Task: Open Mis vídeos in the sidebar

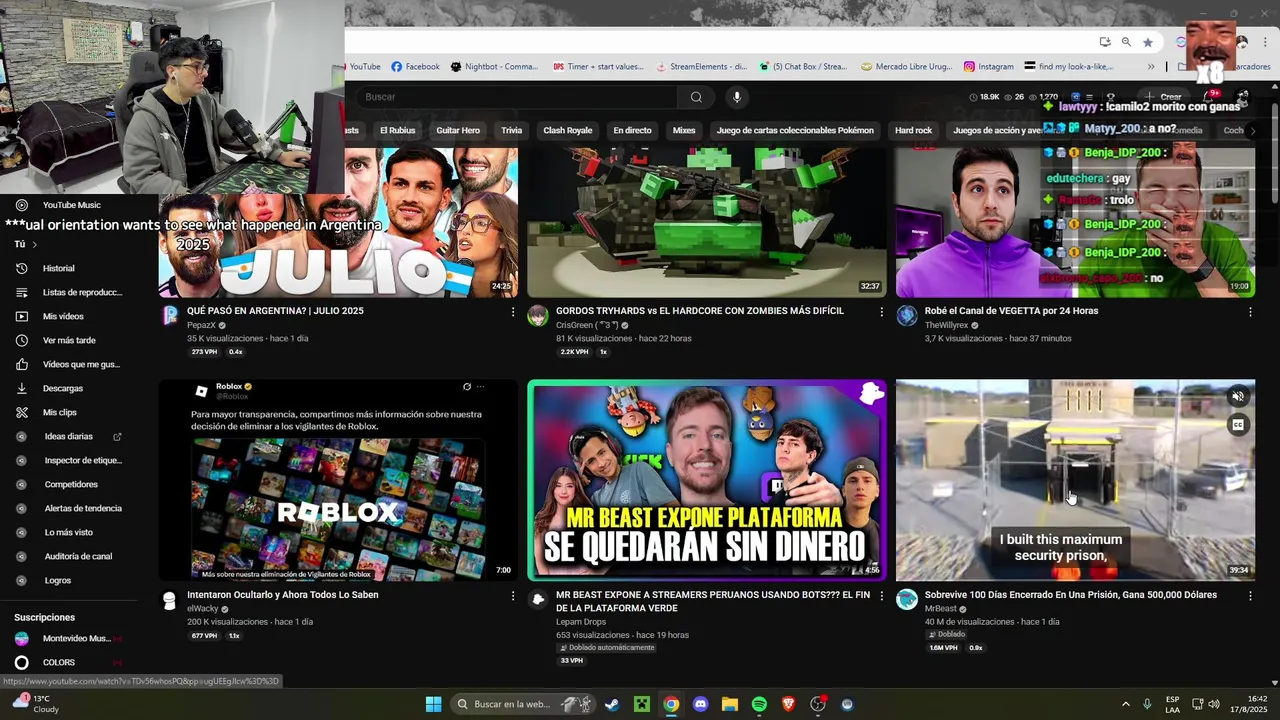Action: pos(63,316)
